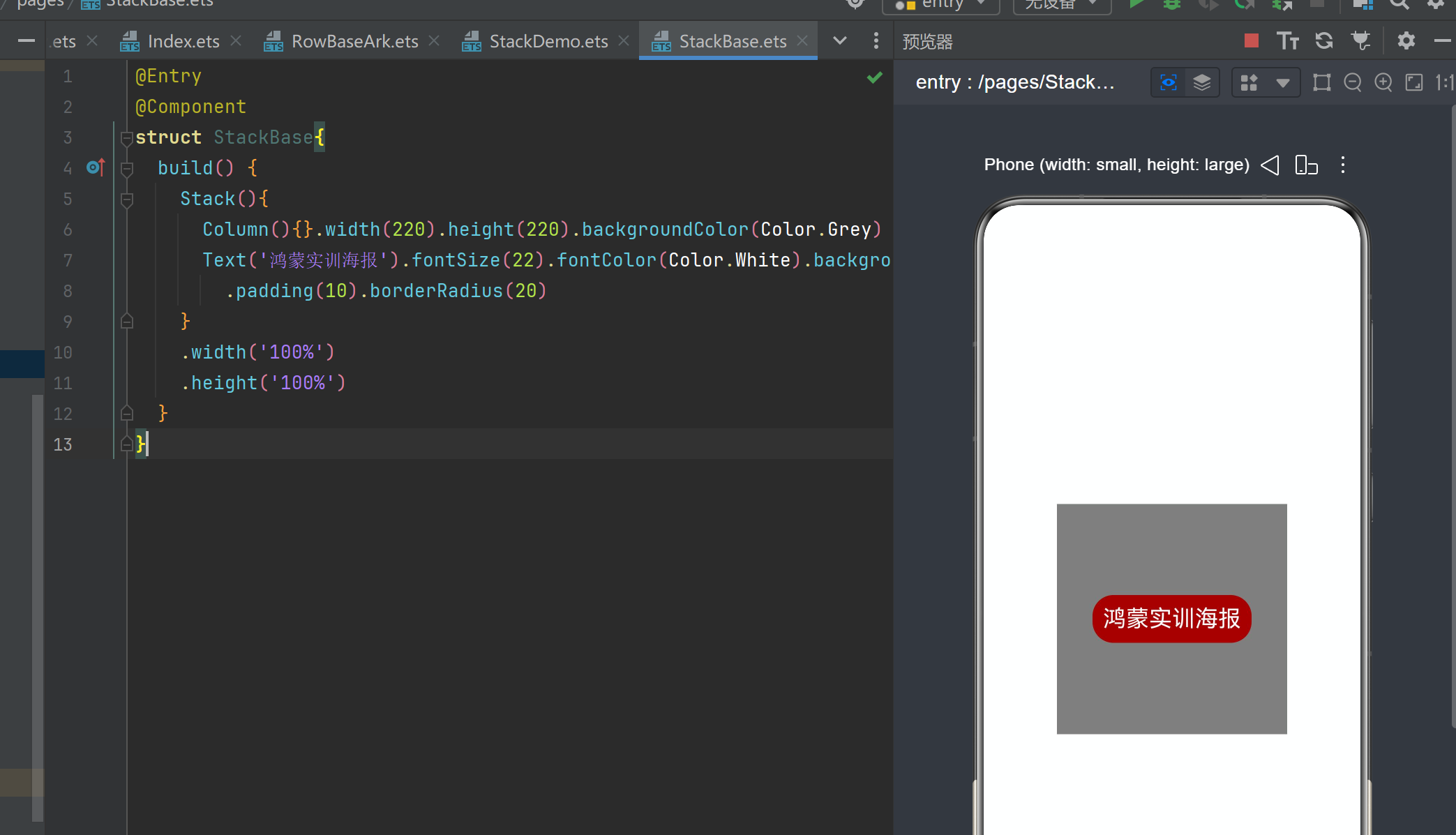
Task: Place cursor on @Component decorator
Action: click(190, 107)
